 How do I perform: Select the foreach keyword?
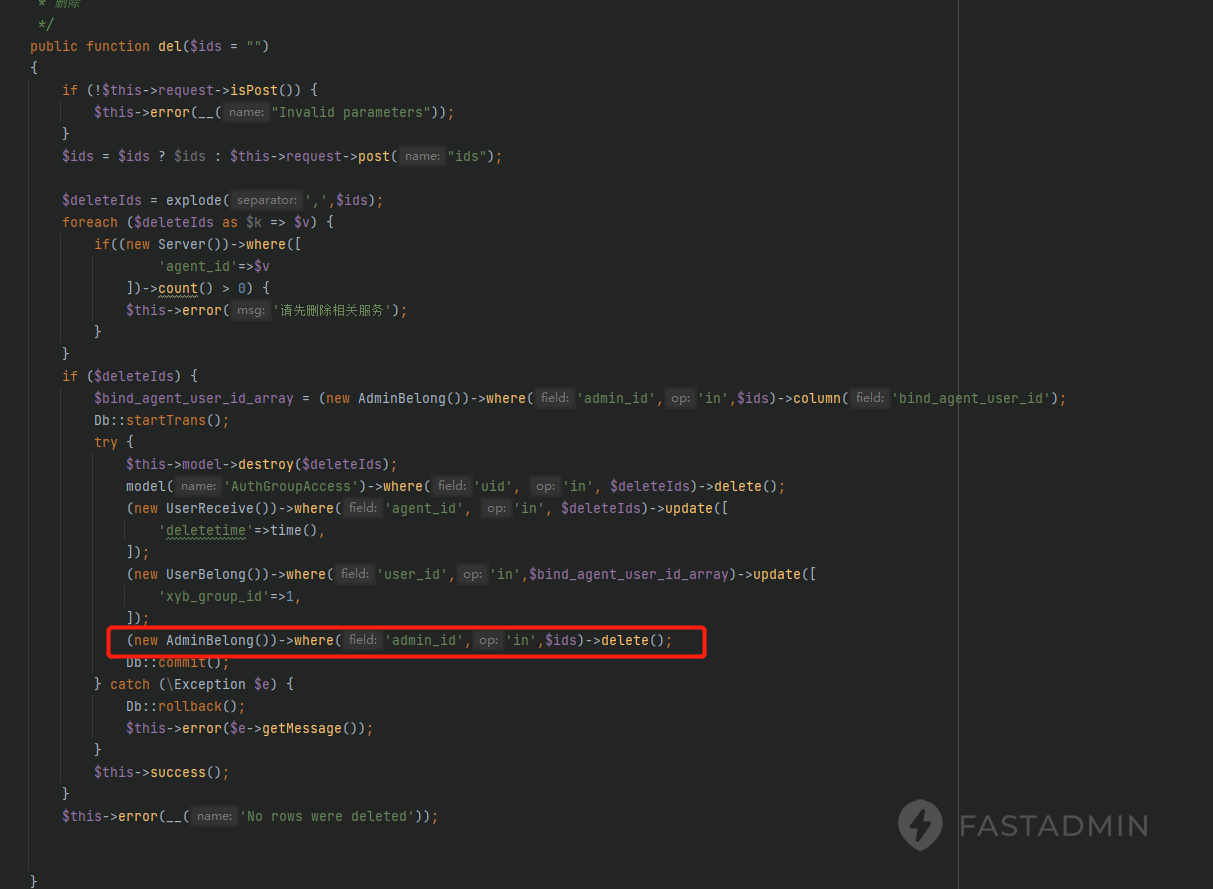90,222
